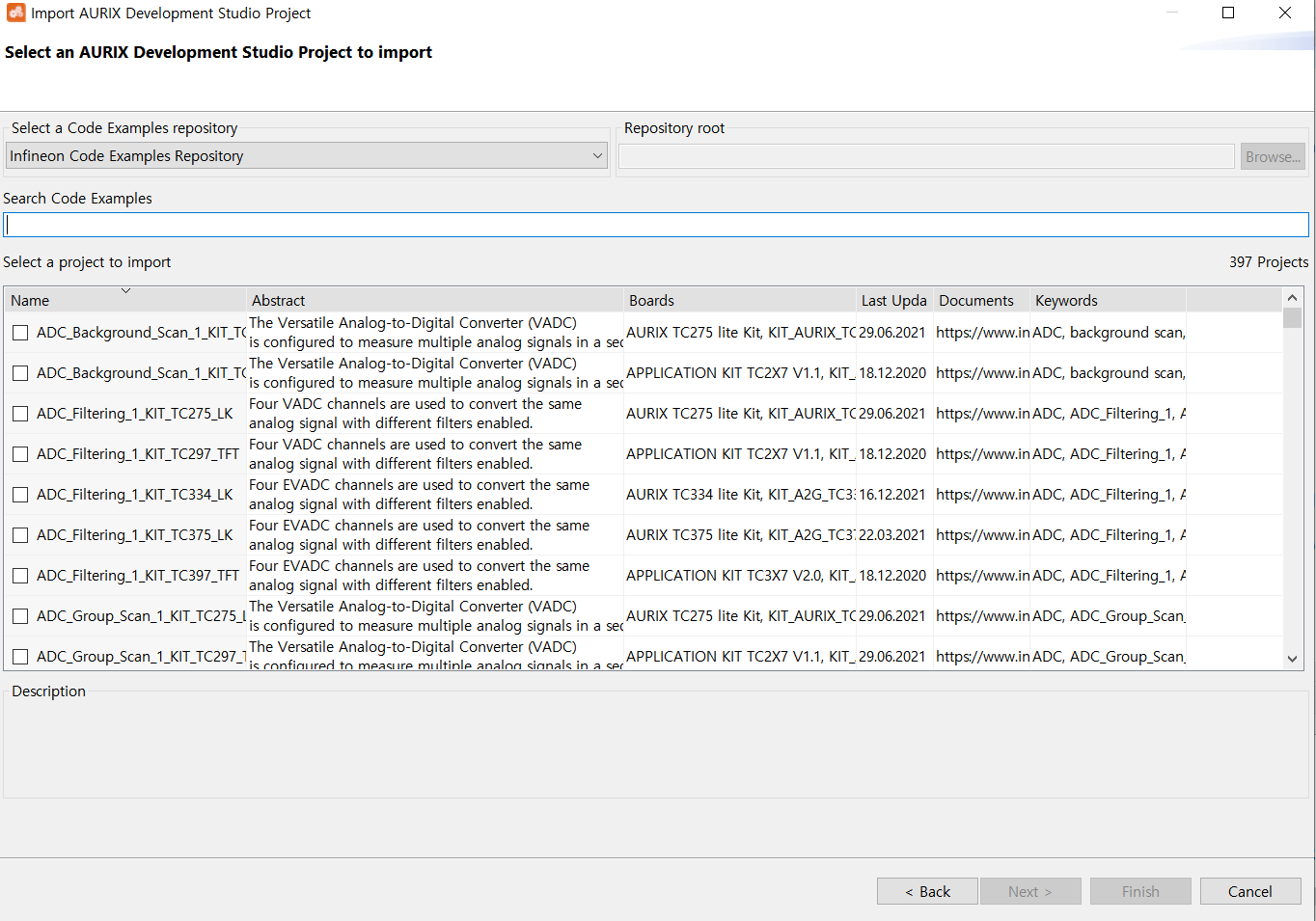Open the ADC_Filtering_1_KIT_TC275_LK documents link
Viewport: 1316px width, 921px height.
(x=982, y=414)
